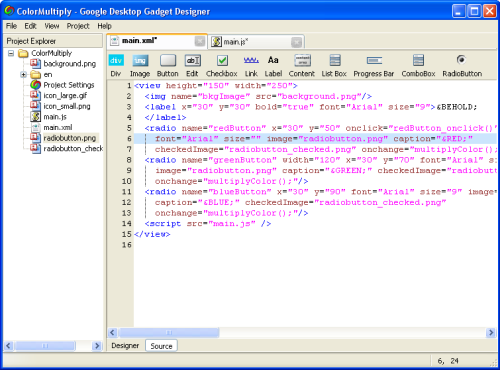The width and height of the screenshot is (500, 370).
Task: Open the Edit menu
Action: [30, 26]
